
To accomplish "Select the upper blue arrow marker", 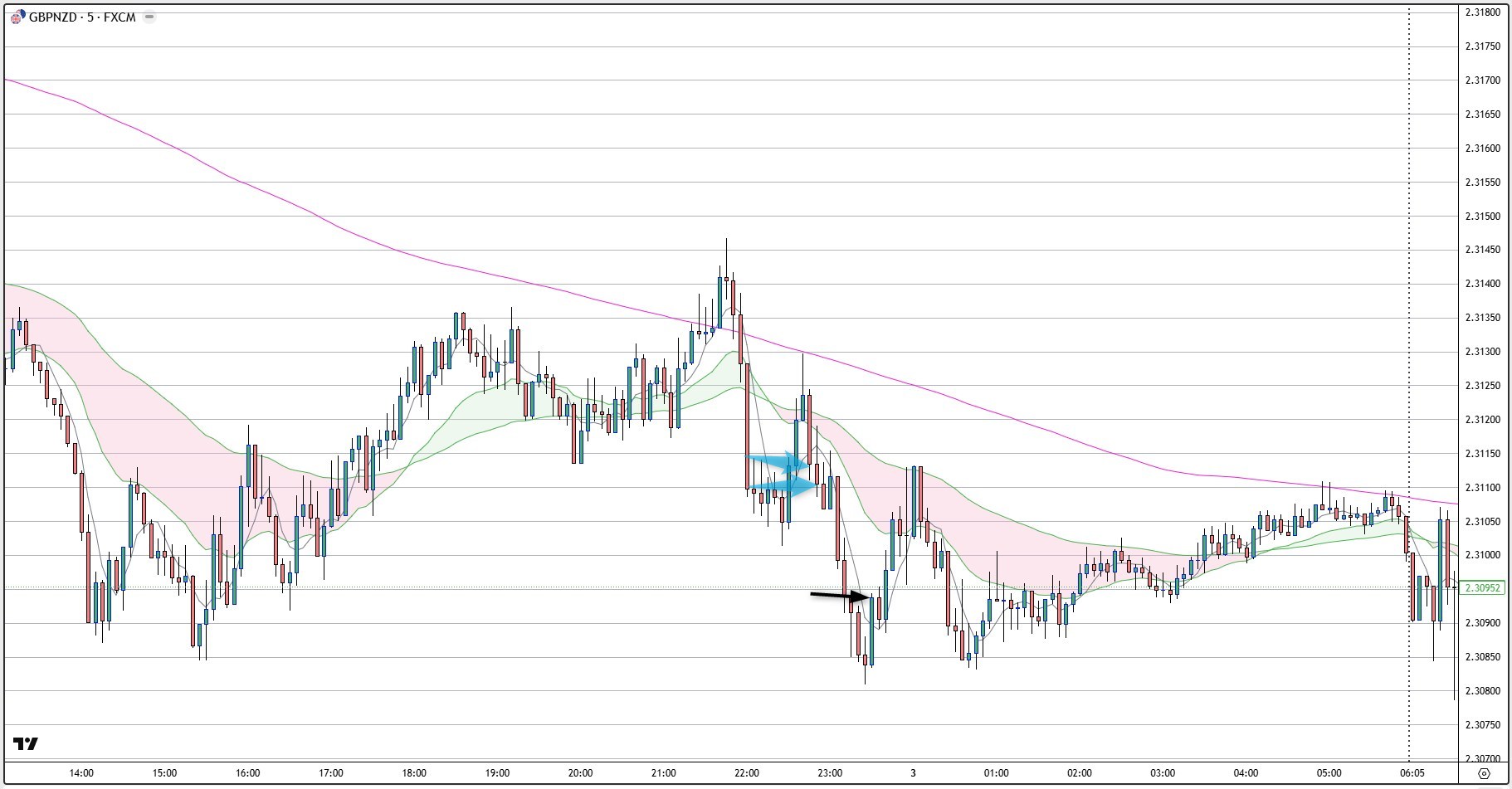I will click(x=778, y=461).
